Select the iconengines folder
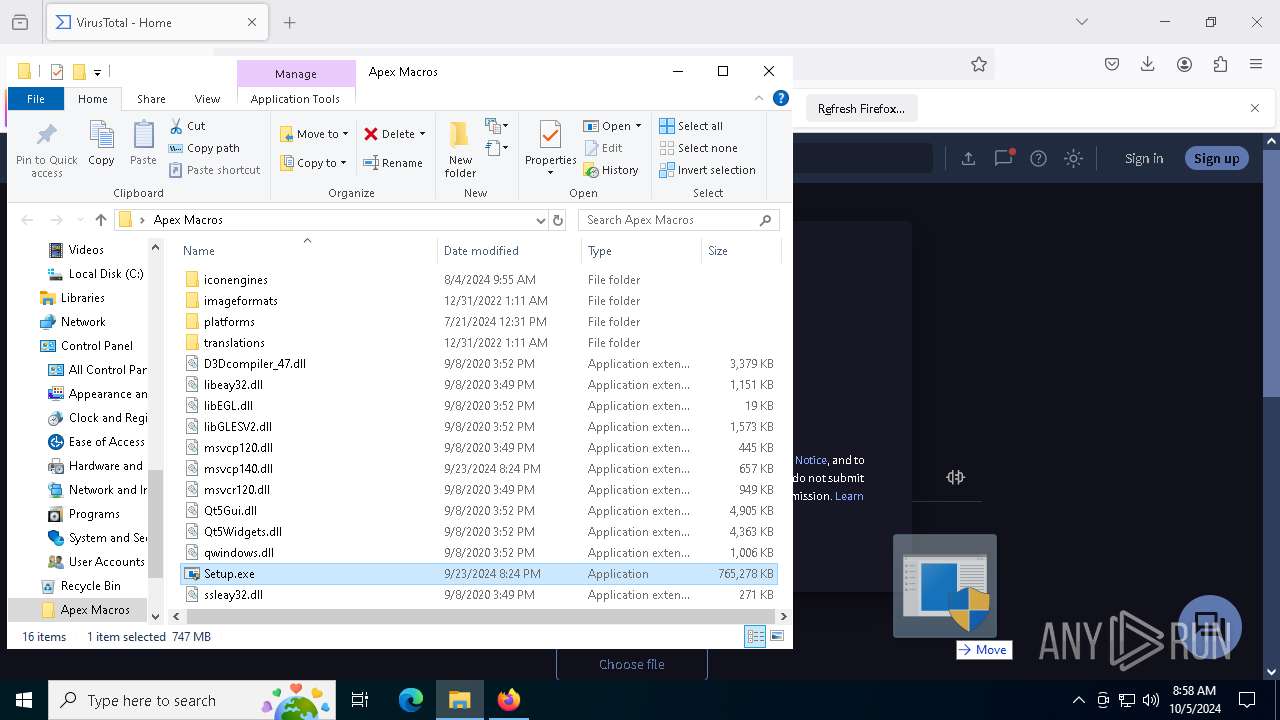The image size is (1280, 720). click(236, 280)
